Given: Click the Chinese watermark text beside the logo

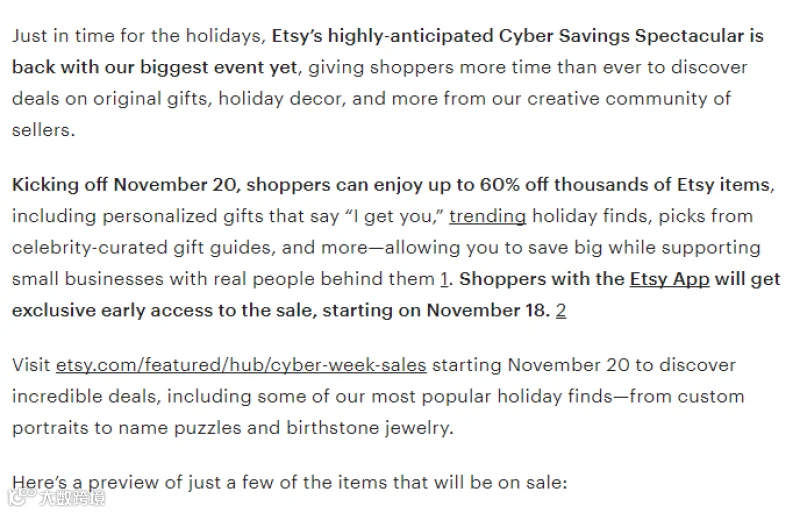Looking at the screenshot, I should (x=72, y=498).
